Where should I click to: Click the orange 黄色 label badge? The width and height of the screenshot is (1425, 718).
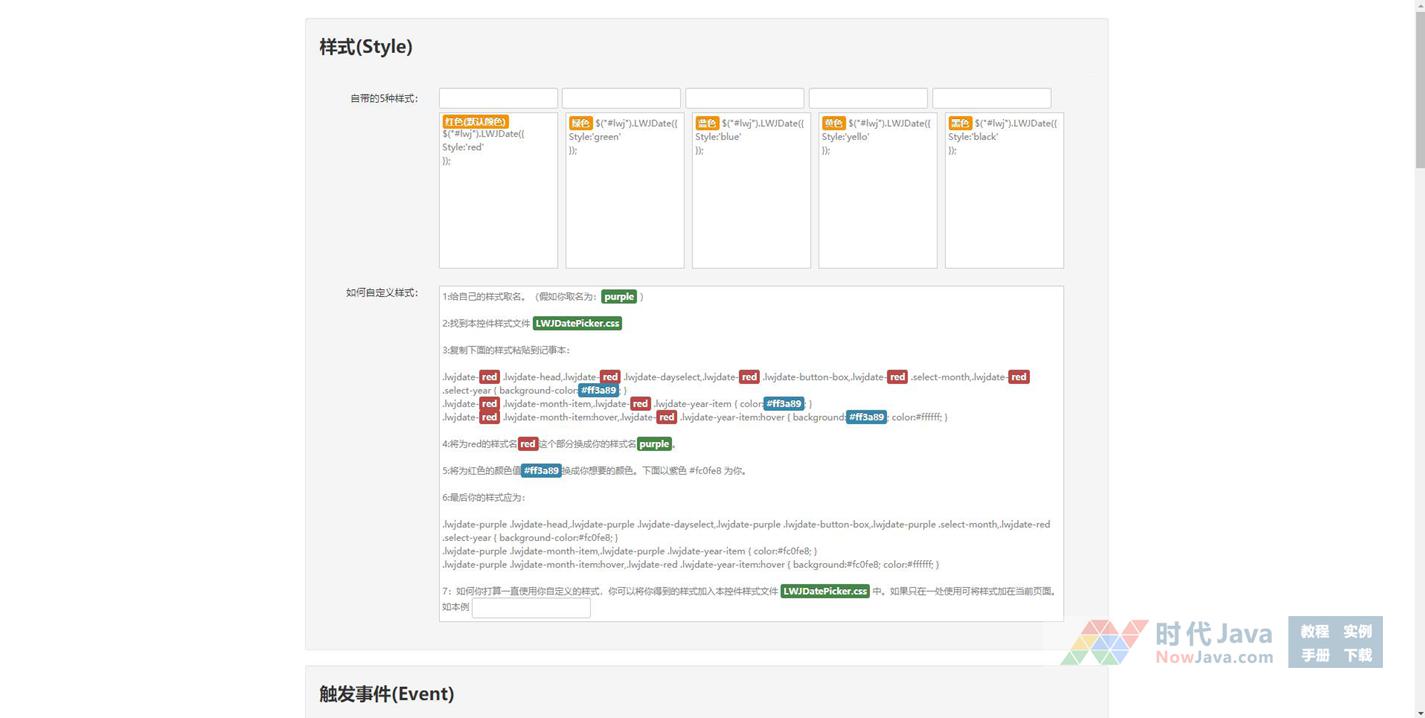coord(833,123)
